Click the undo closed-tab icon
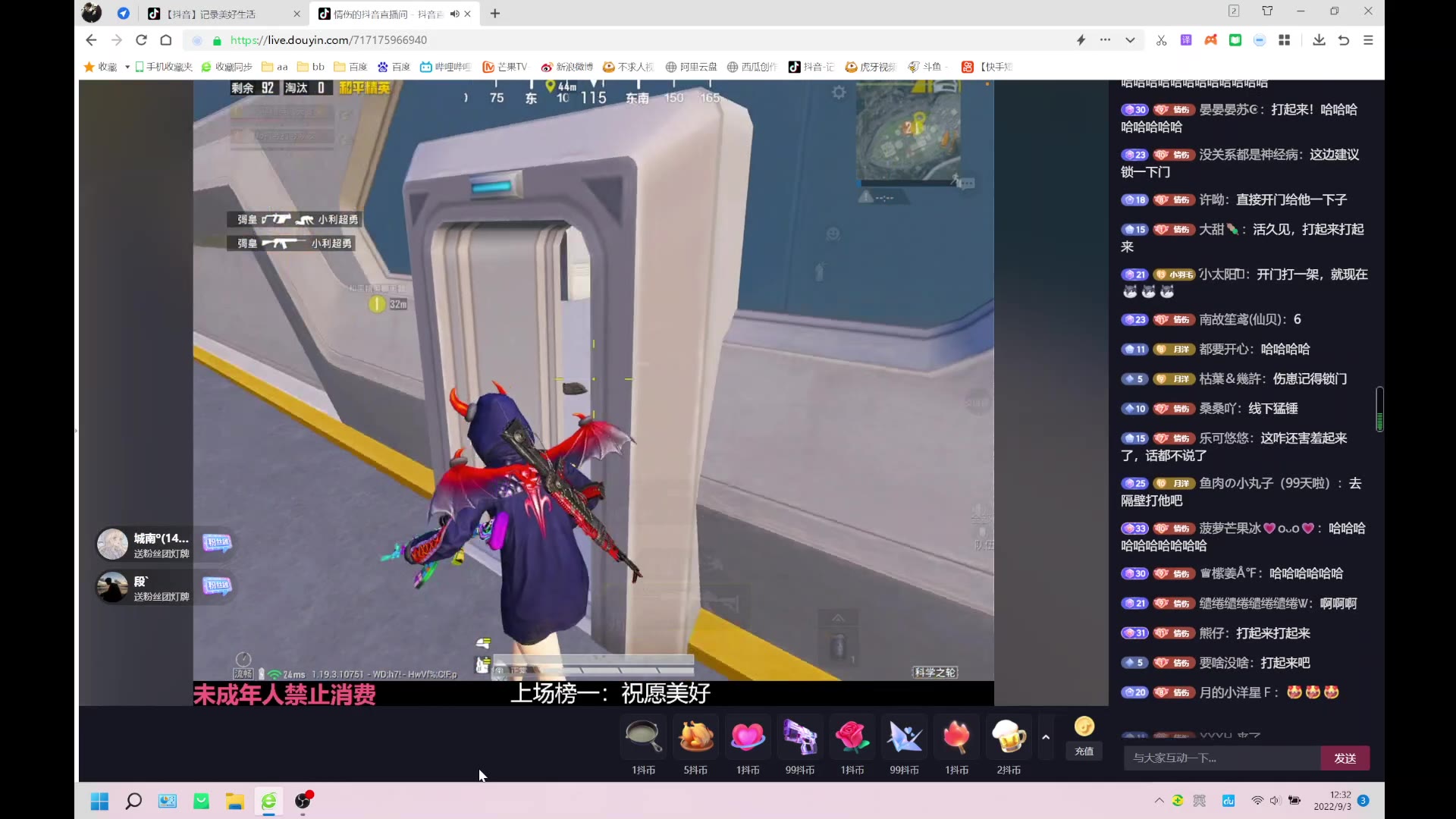Viewport: 1456px width, 819px height. click(1344, 40)
